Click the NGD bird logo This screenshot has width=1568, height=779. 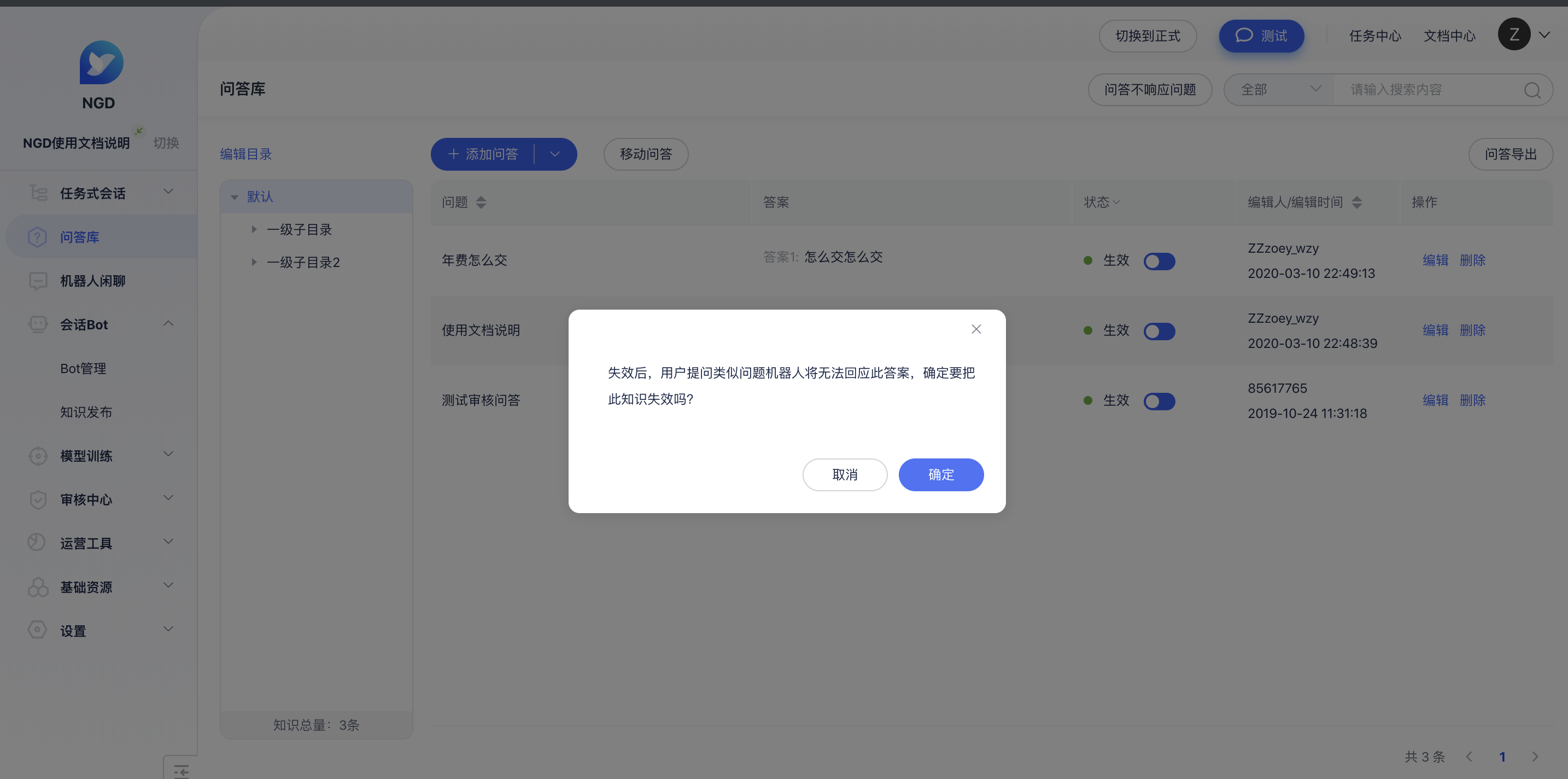click(x=101, y=62)
